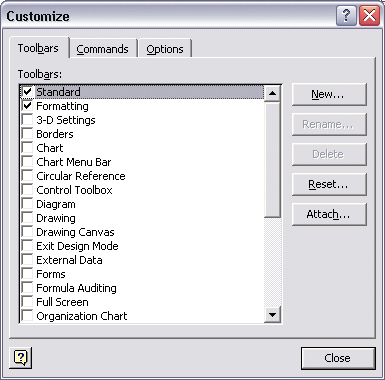Uncheck the Standard toolbar checkbox
Image resolution: width=385 pixels, height=380 pixels.
pyautogui.click(x=27, y=92)
